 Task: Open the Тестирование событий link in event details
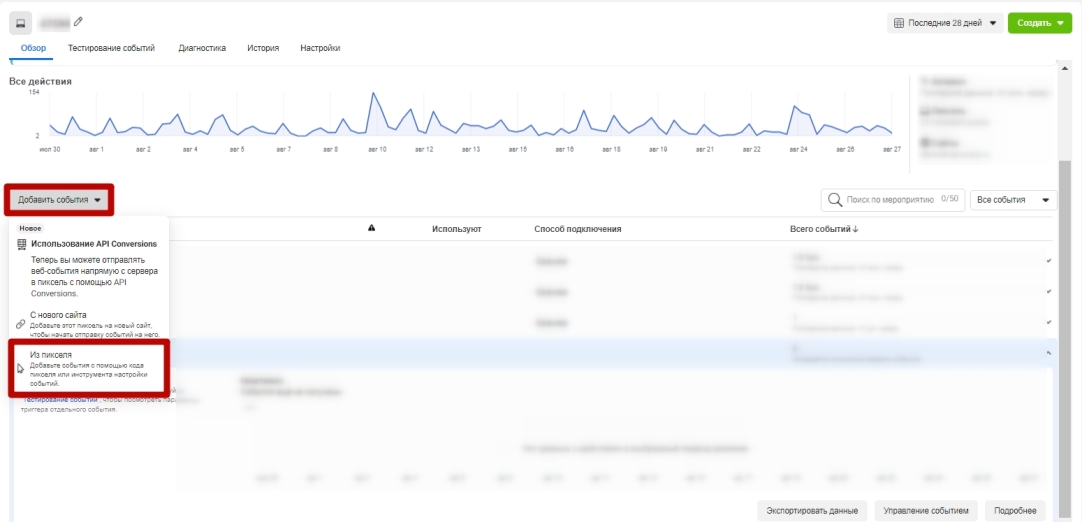[x=60, y=399]
